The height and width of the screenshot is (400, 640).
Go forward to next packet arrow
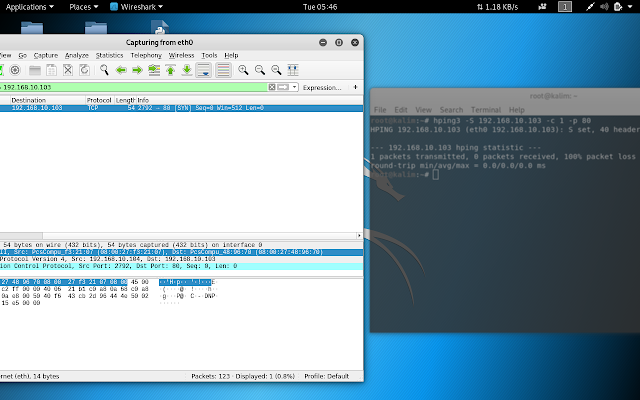coord(137,70)
